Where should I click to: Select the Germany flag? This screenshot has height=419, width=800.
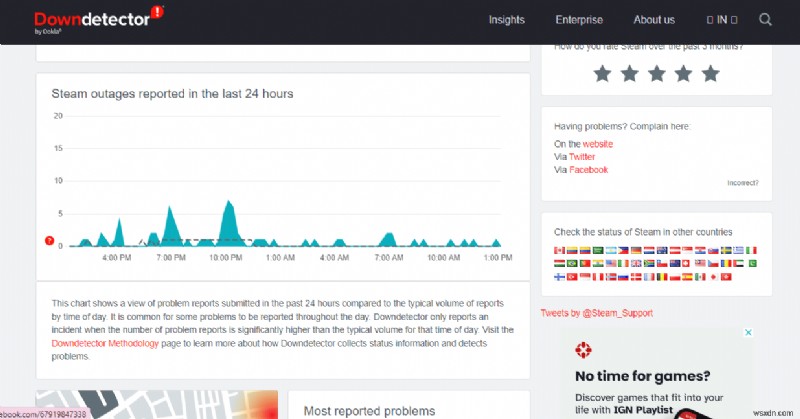pos(636,250)
